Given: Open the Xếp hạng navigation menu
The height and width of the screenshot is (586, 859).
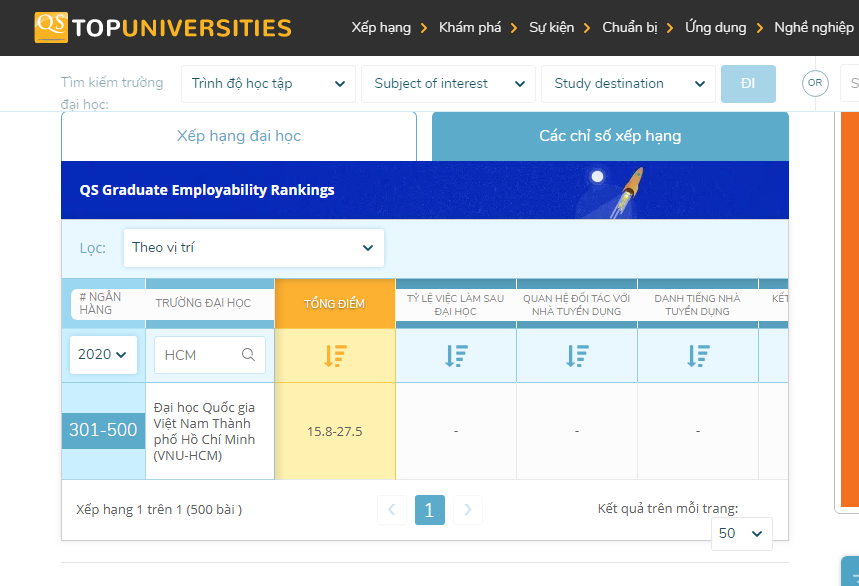Looking at the screenshot, I should click(381, 27).
